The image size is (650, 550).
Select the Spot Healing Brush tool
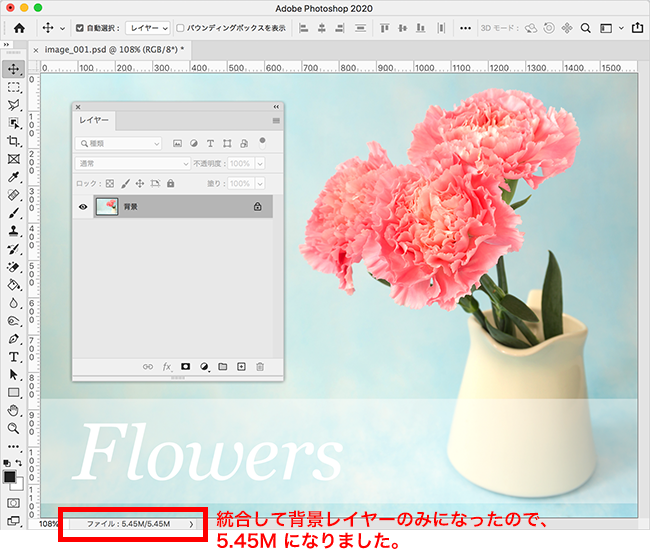[13, 195]
